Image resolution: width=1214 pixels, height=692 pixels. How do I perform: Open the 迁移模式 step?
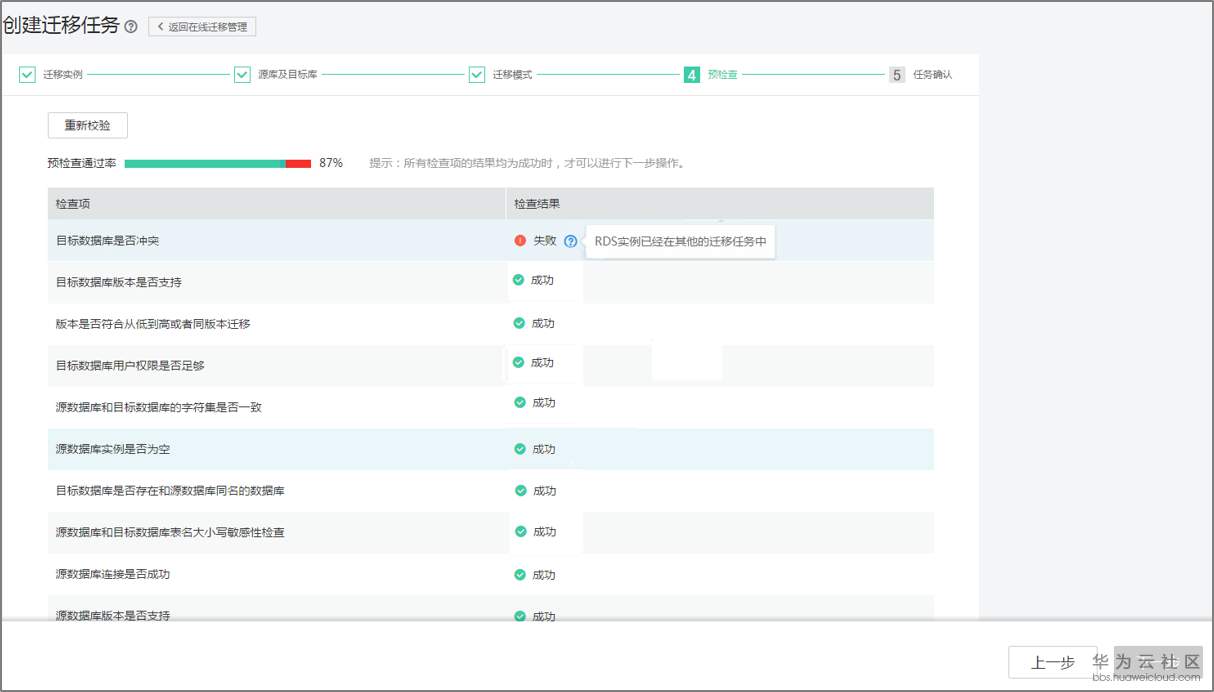click(x=513, y=75)
